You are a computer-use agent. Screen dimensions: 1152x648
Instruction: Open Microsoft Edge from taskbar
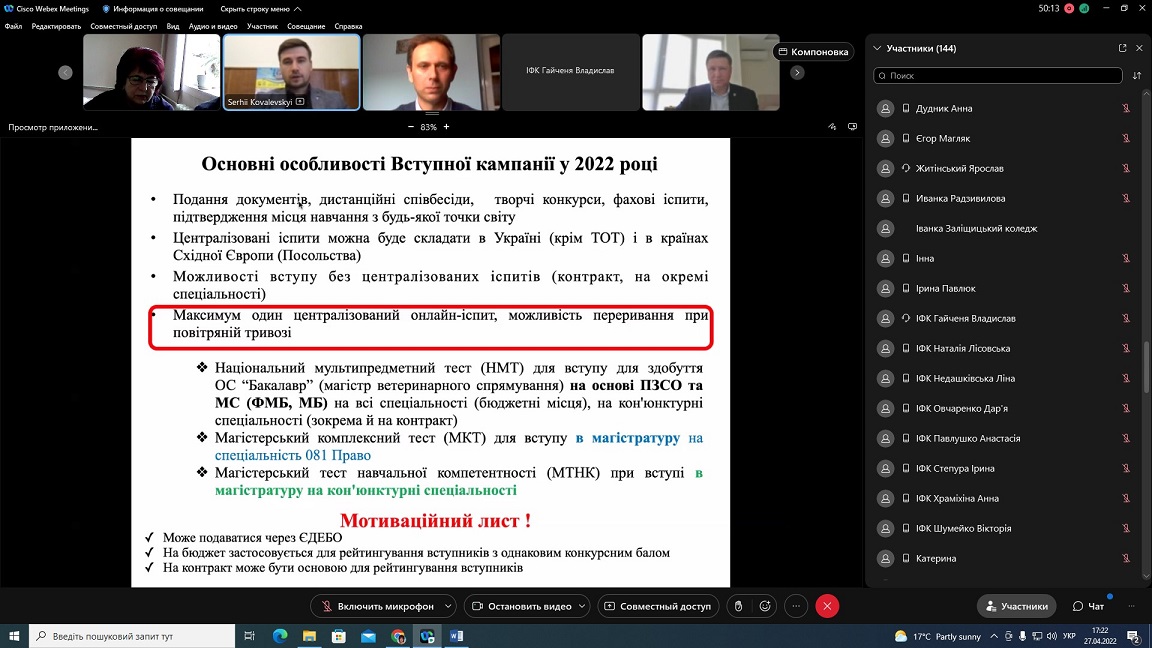(x=280, y=636)
